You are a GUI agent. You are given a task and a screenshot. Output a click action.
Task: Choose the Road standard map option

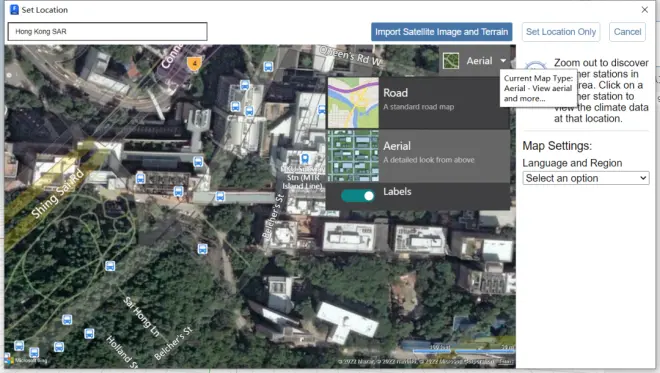pos(418,103)
